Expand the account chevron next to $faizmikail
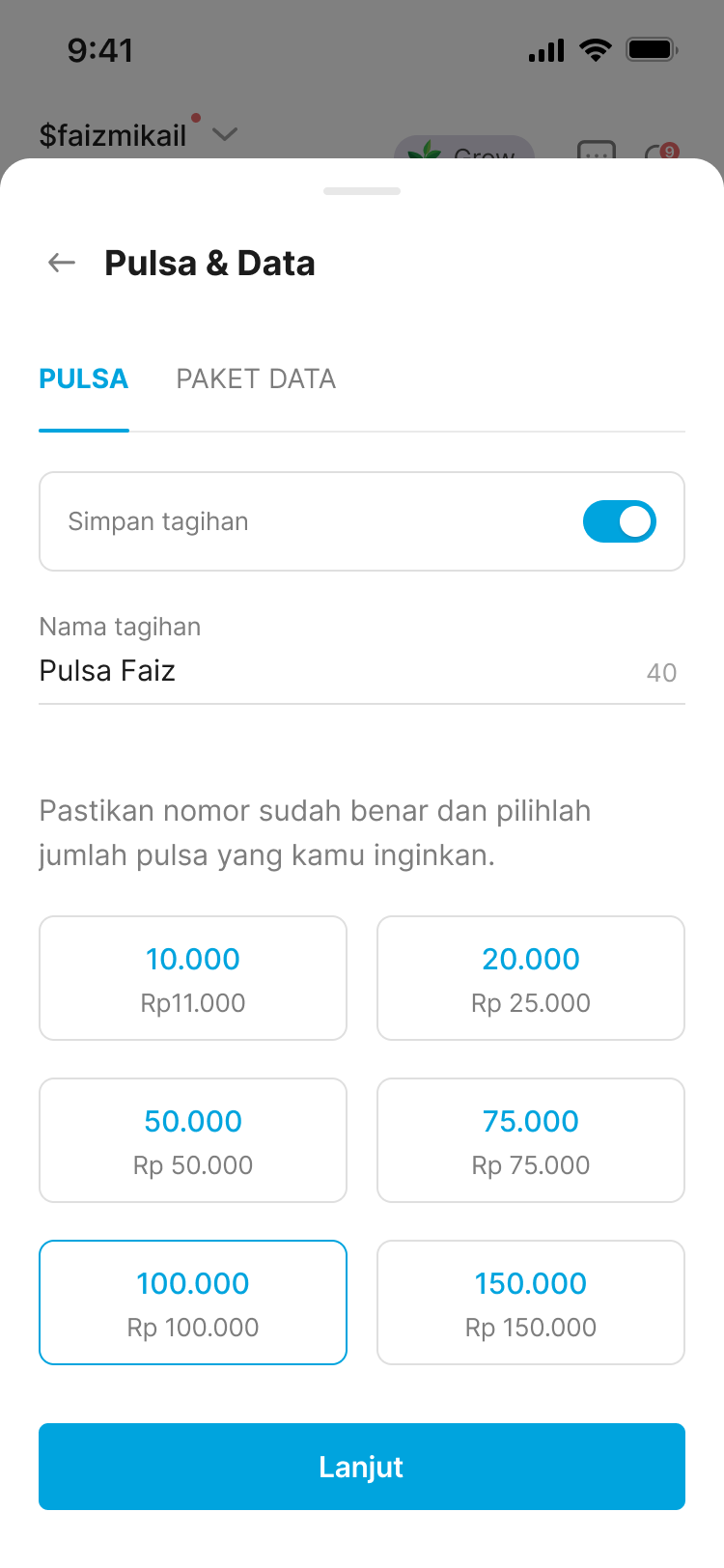 click(225, 134)
